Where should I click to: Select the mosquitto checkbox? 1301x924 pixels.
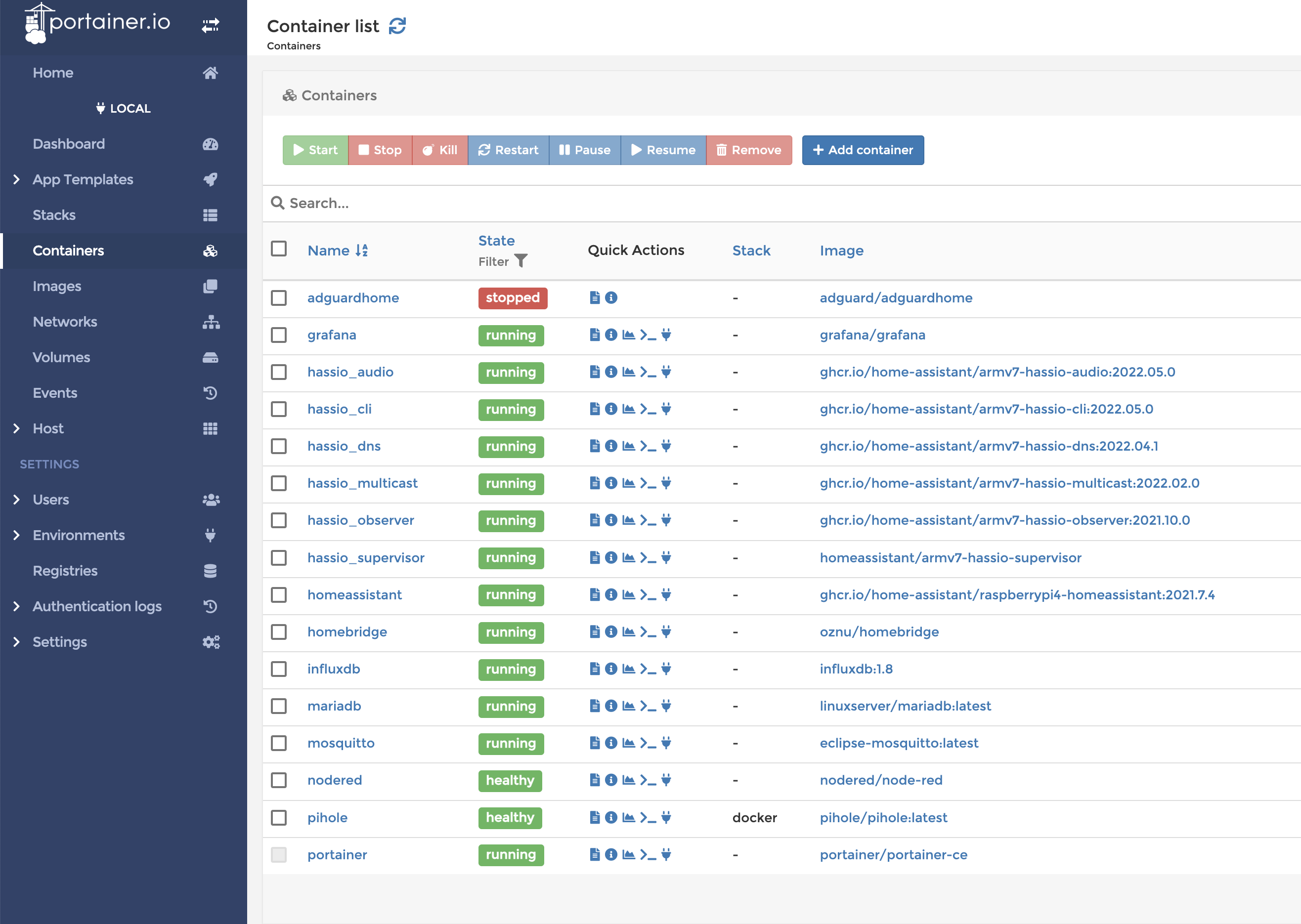tap(279, 743)
